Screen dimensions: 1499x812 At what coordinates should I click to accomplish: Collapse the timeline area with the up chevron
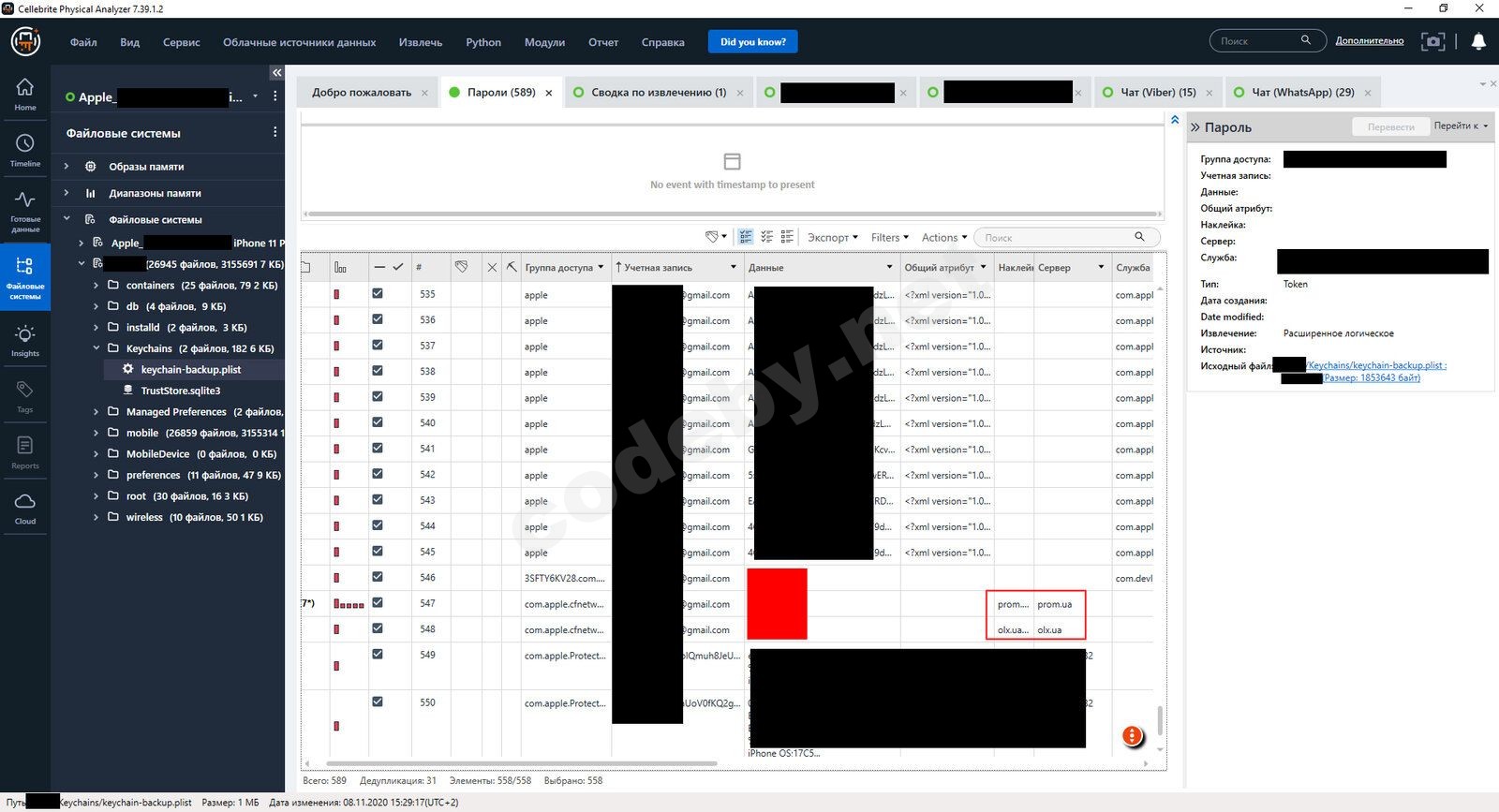pos(1175,120)
